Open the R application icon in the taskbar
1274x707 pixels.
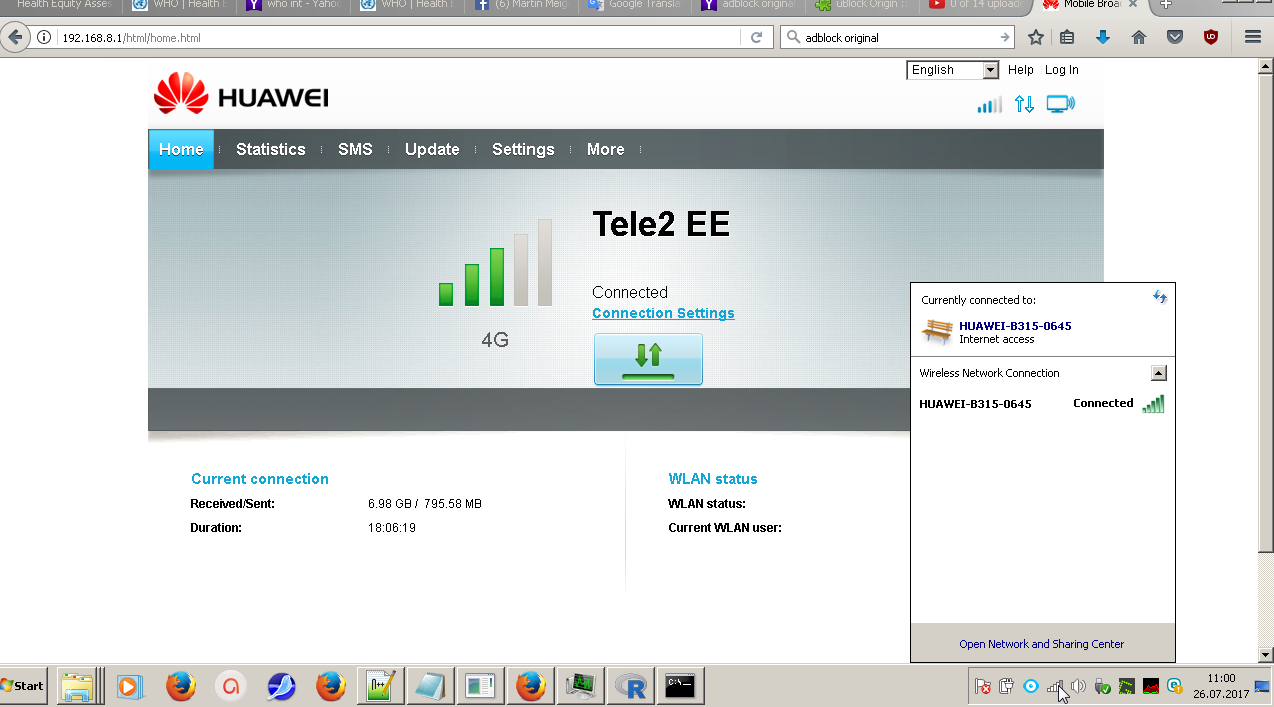(630, 686)
